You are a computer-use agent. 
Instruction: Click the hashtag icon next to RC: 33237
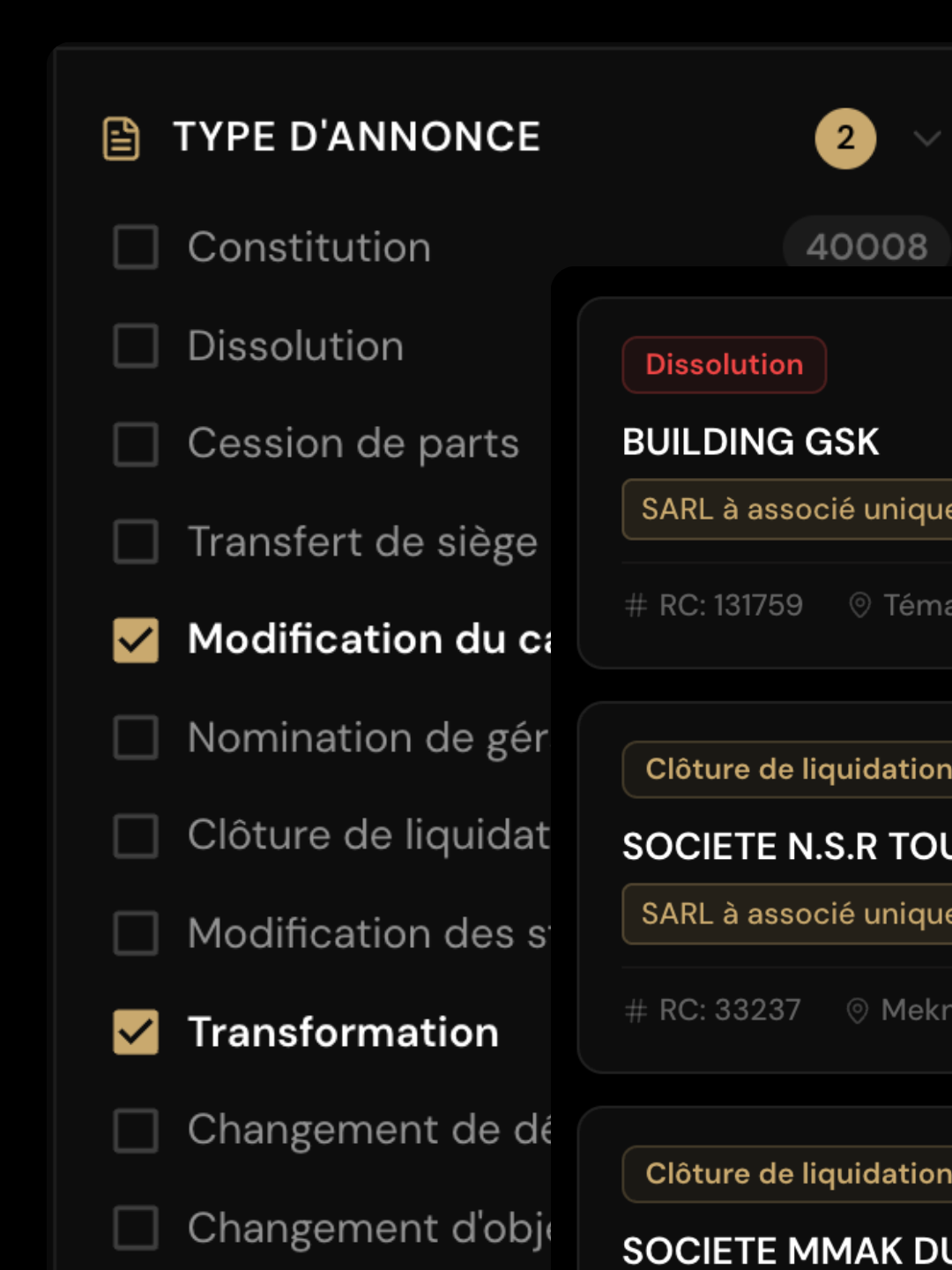tap(636, 1010)
